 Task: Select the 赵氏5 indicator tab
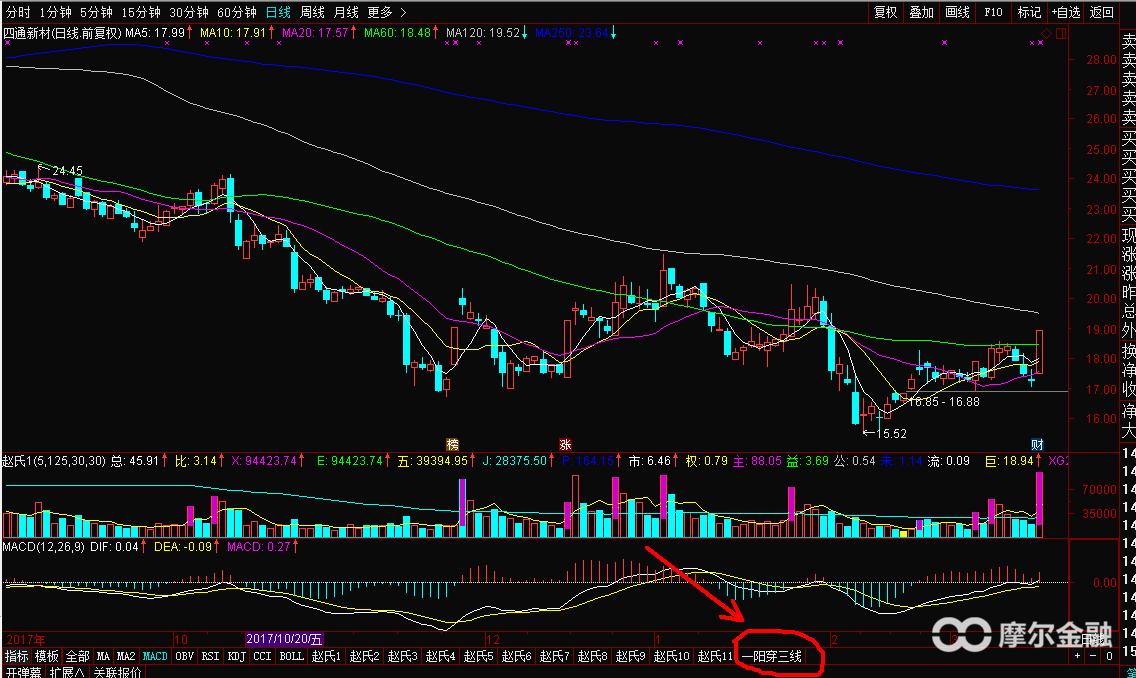tap(478, 656)
